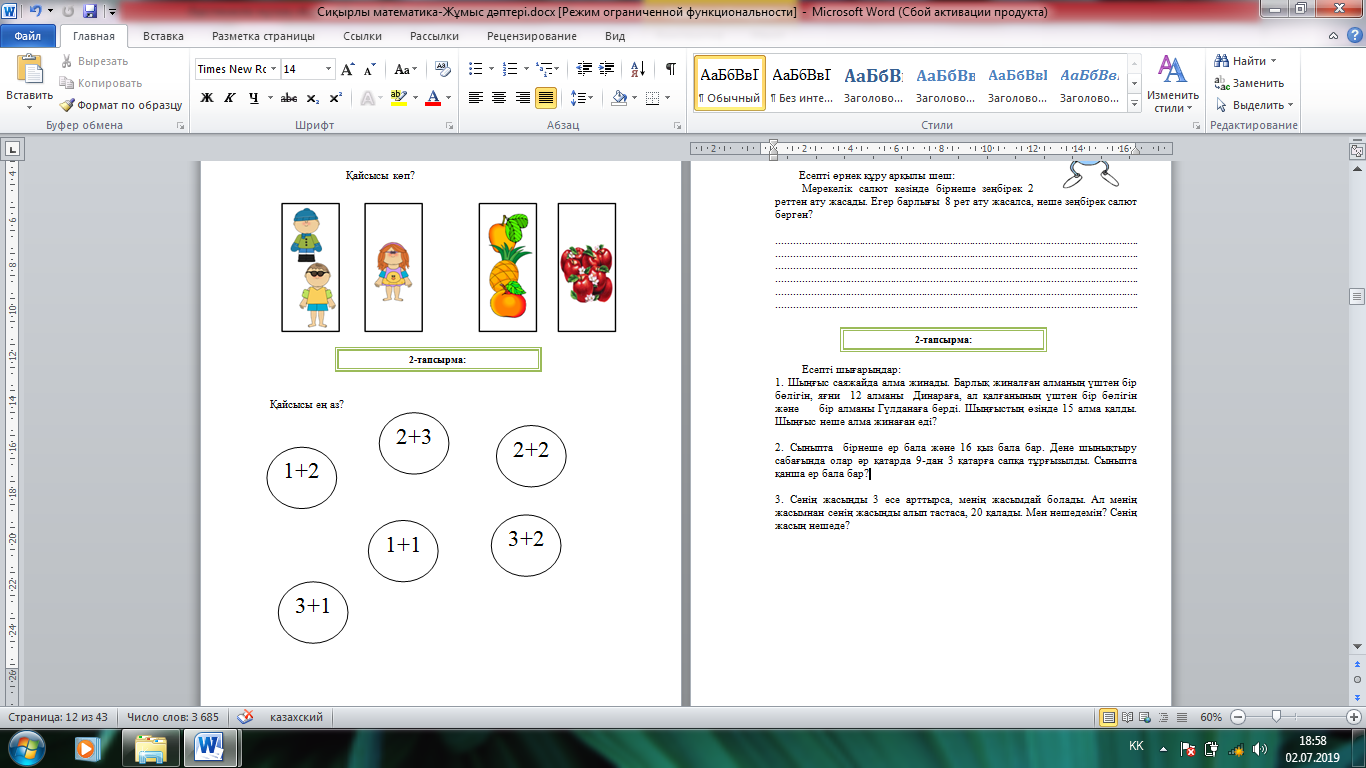Click the Decrease Indent icon
The height and width of the screenshot is (768, 1366).
point(584,69)
